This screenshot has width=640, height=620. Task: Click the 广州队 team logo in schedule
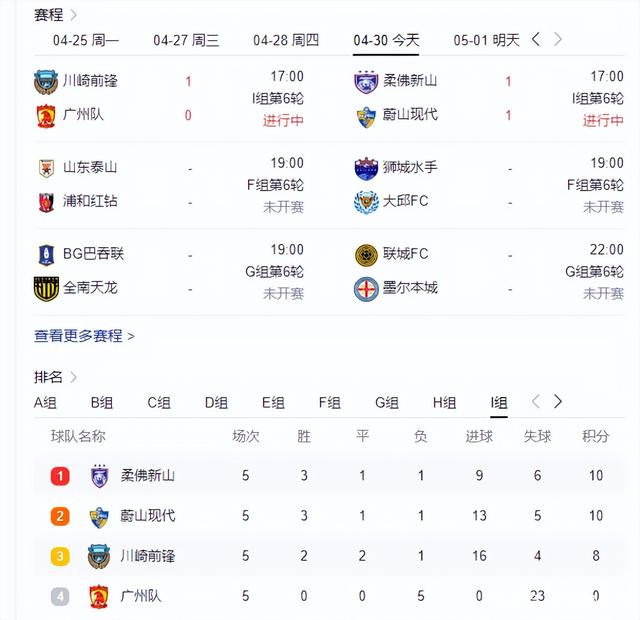[46, 115]
